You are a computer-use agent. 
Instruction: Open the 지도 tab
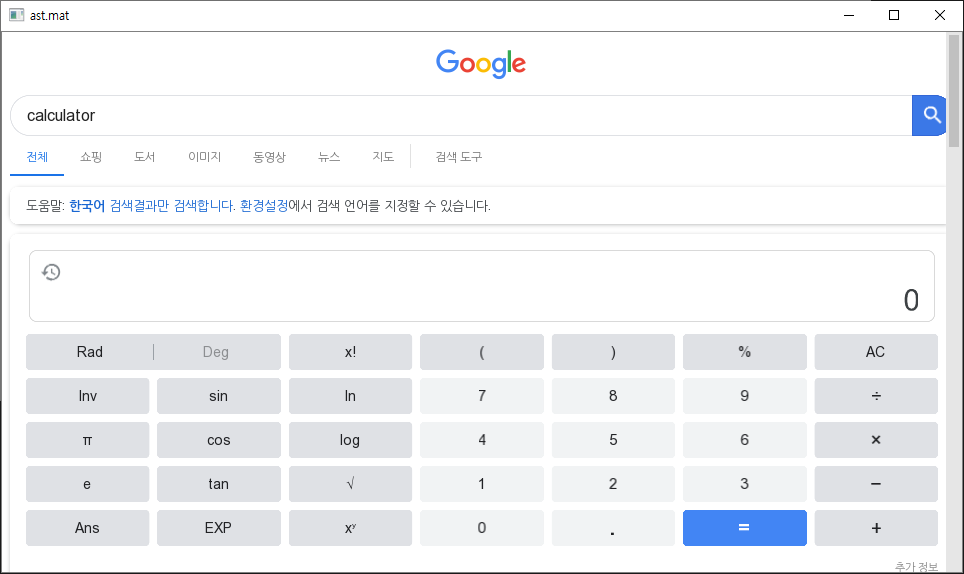[382, 157]
